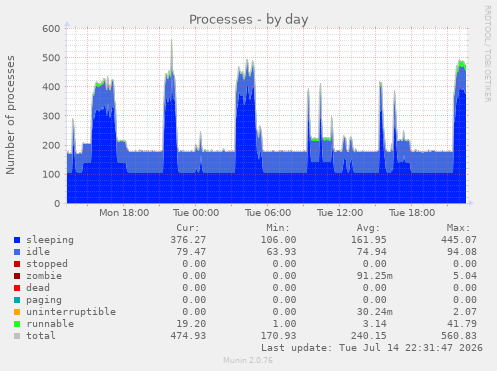Click runnable maximum value 41.79
The image size is (497, 371).
pyautogui.click(x=462, y=324)
